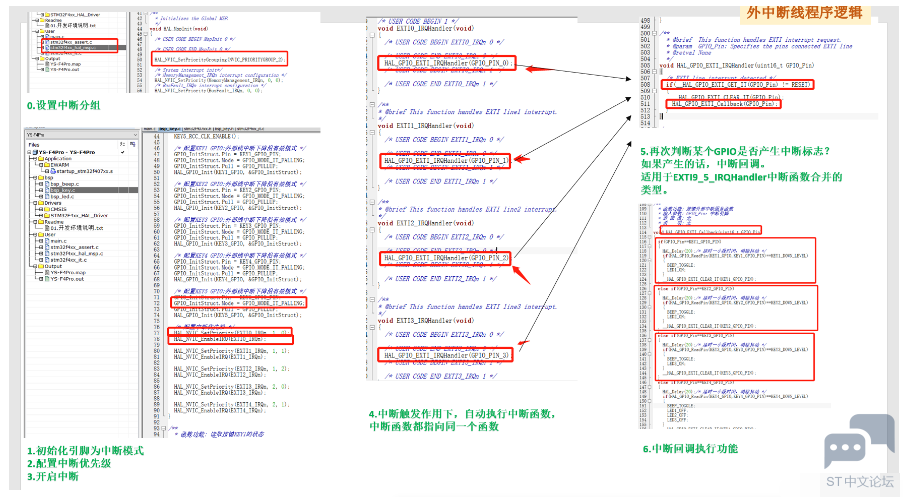Collapse the Drivers folder in lower workspace tree
Screen dimensions: 903x497
[x=35, y=203]
